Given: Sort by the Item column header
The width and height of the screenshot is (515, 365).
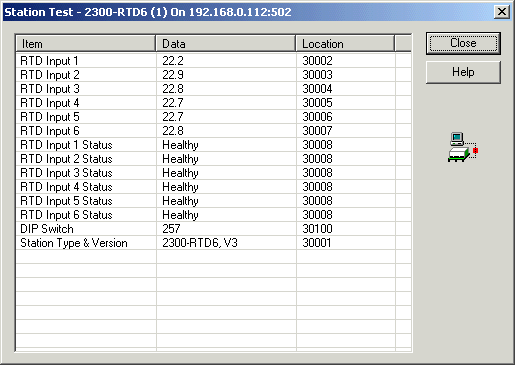Looking at the screenshot, I should pos(86,44).
